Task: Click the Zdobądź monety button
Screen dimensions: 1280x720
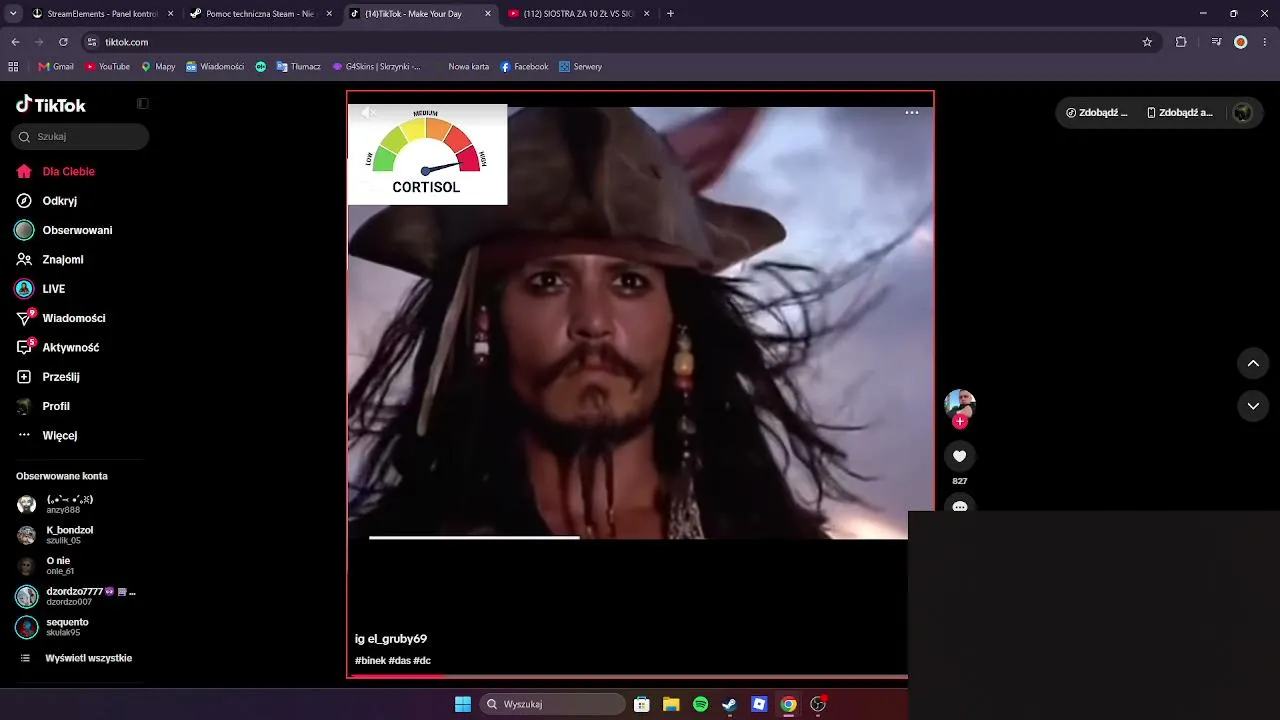Action: (1097, 113)
